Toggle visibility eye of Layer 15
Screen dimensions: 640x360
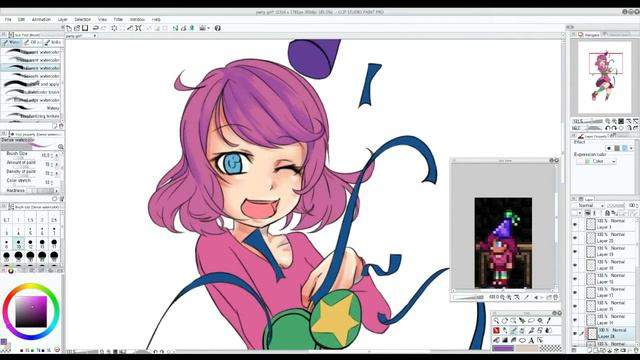[x=576, y=307]
